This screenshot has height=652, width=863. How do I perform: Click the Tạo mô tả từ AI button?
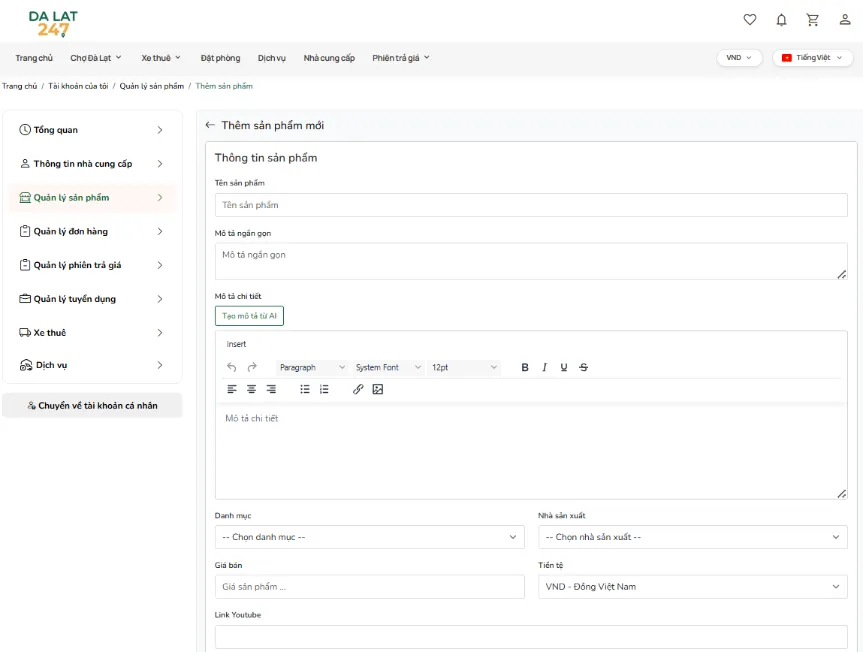[249, 316]
